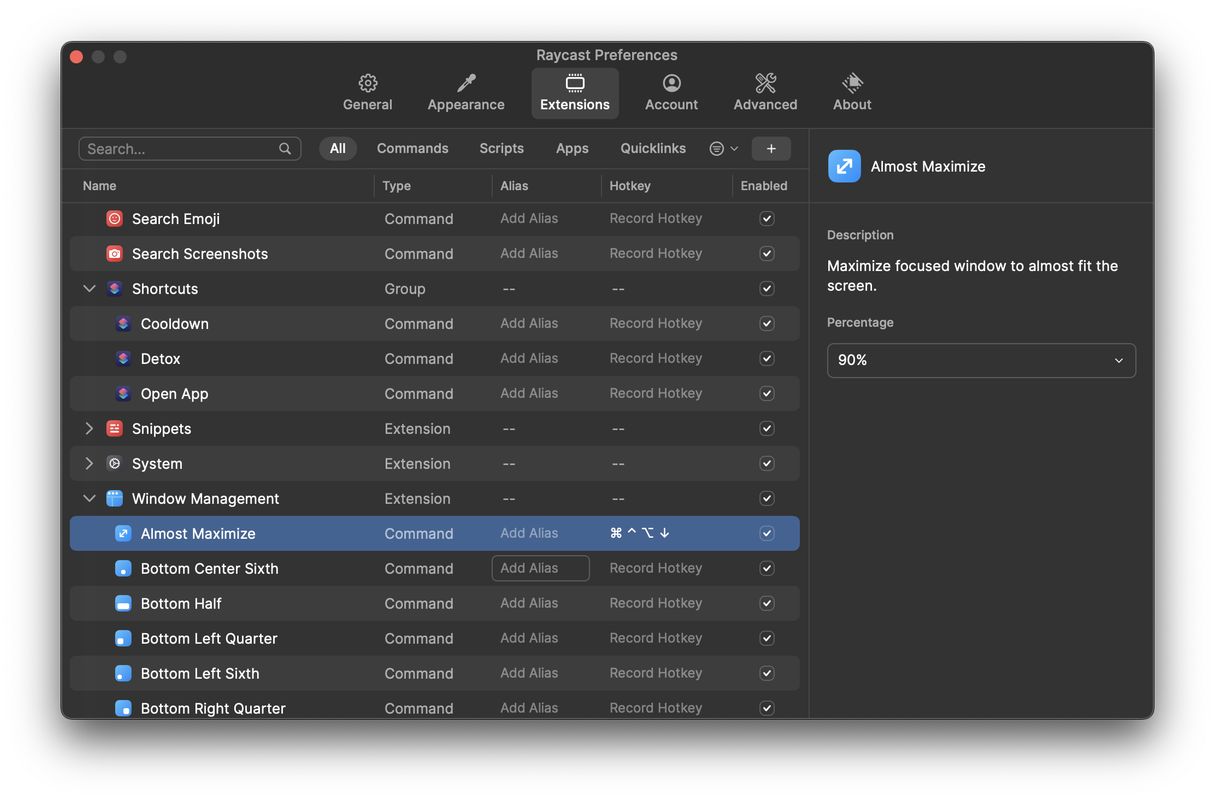Toggle Window Management enabled checkbox
This screenshot has width=1215, height=800.
pos(767,498)
